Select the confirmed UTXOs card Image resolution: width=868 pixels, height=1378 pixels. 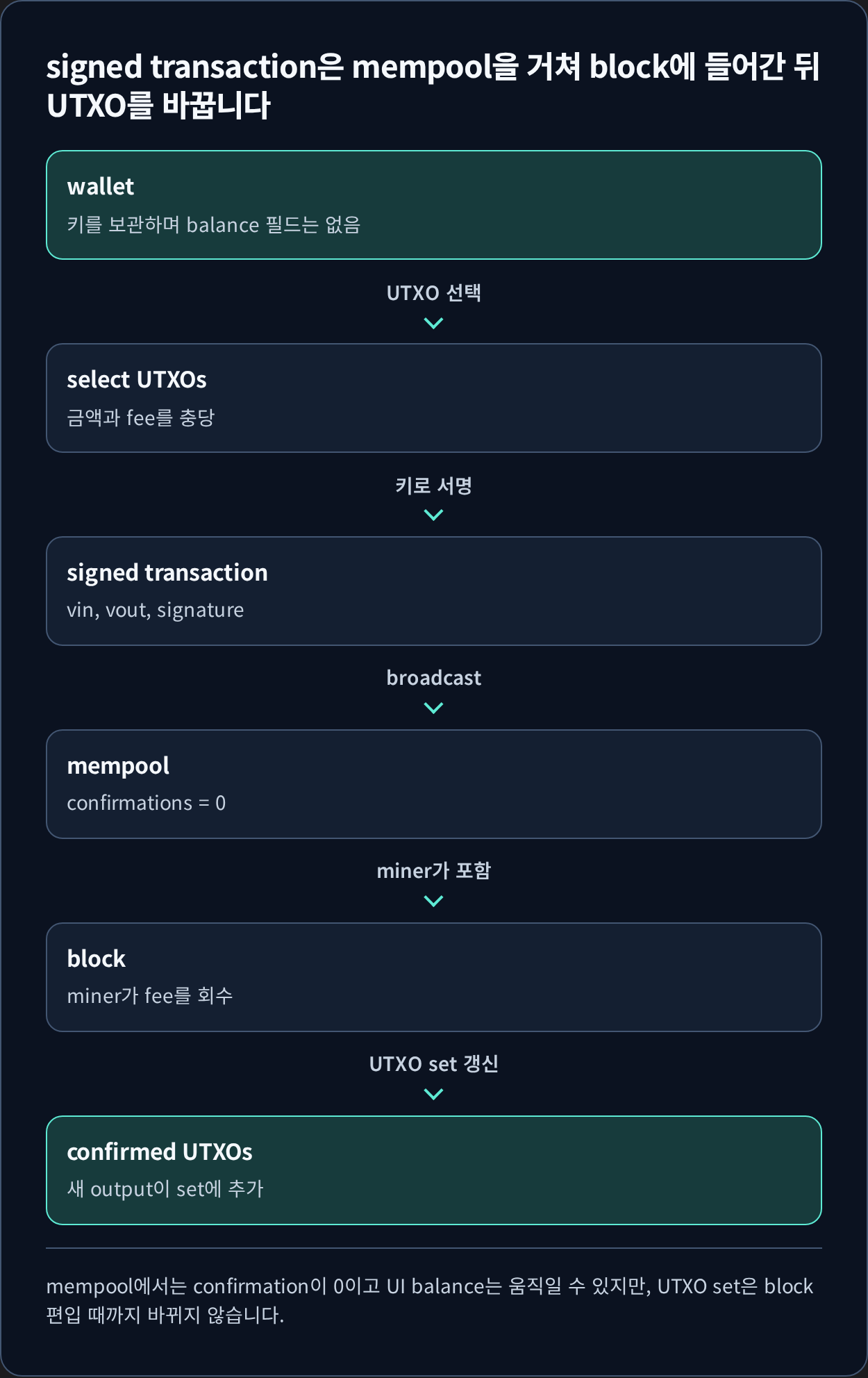point(434,1170)
